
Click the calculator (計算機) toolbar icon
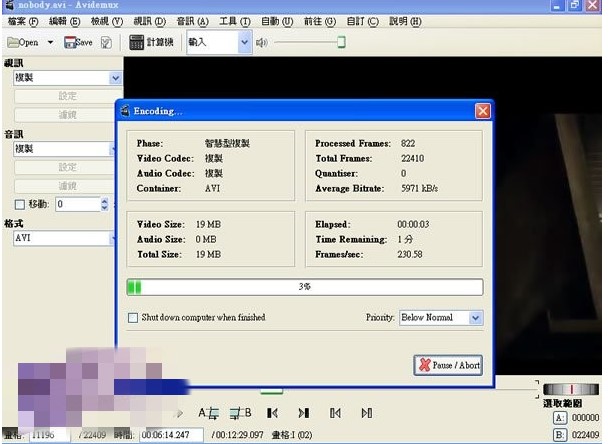151,43
